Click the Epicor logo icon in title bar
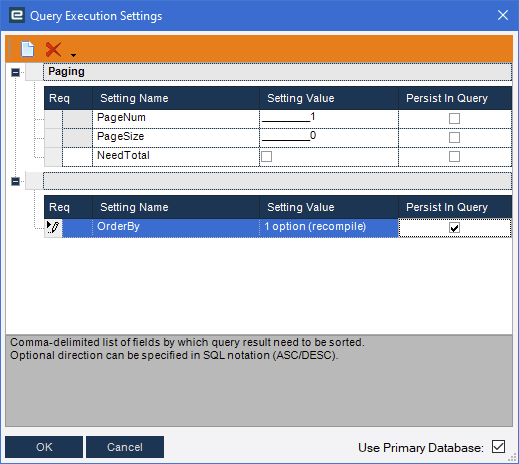Screen dimensions: 519x464 click(x=17, y=15)
